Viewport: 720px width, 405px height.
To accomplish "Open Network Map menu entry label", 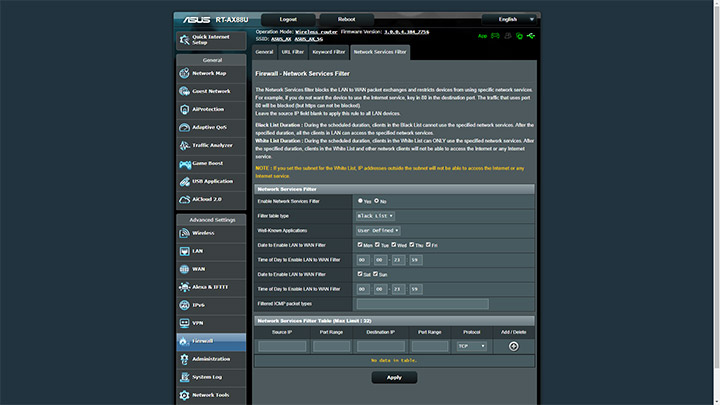I will (209, 73).
